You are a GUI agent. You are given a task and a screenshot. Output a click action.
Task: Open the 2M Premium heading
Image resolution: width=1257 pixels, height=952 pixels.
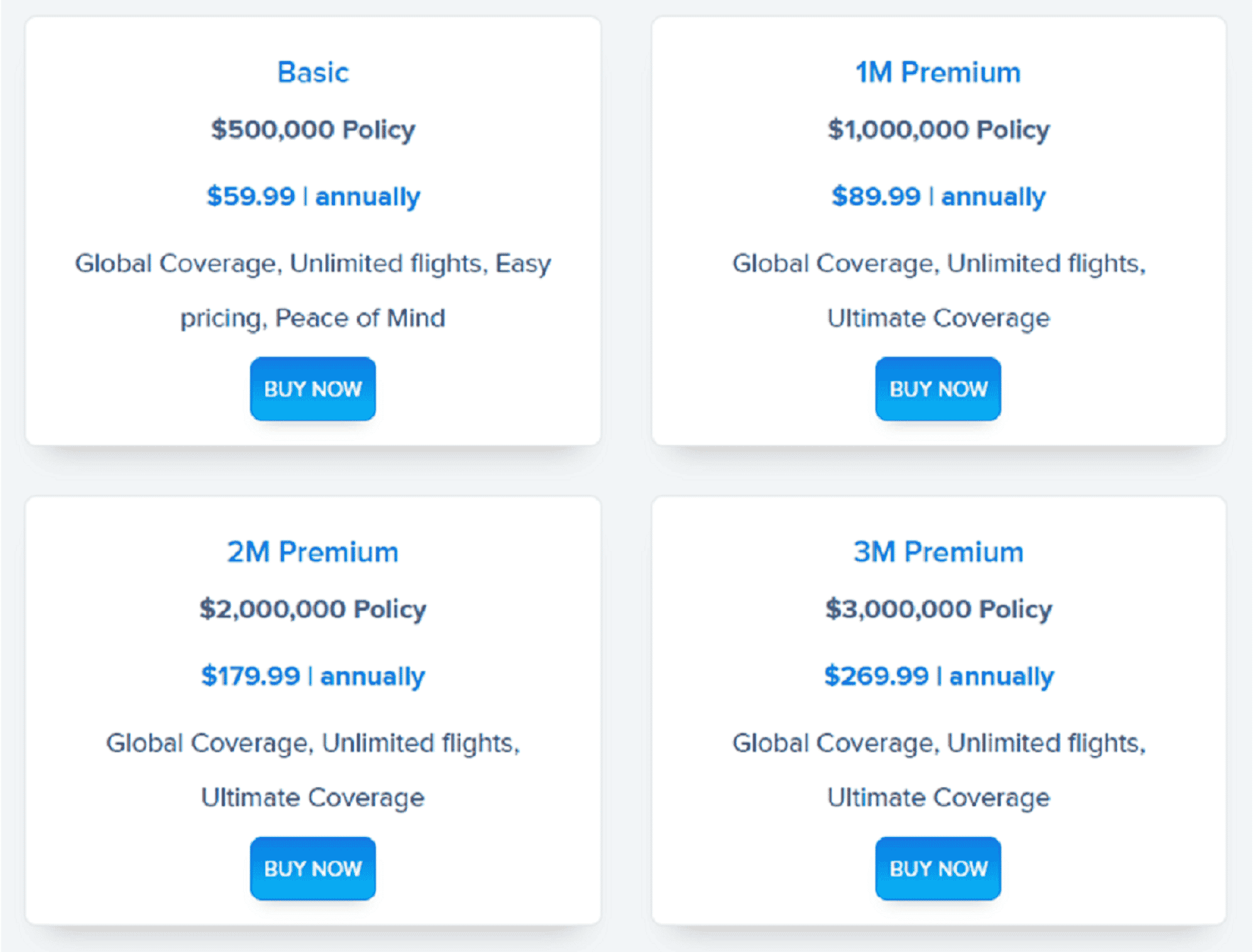pos(313,552)
